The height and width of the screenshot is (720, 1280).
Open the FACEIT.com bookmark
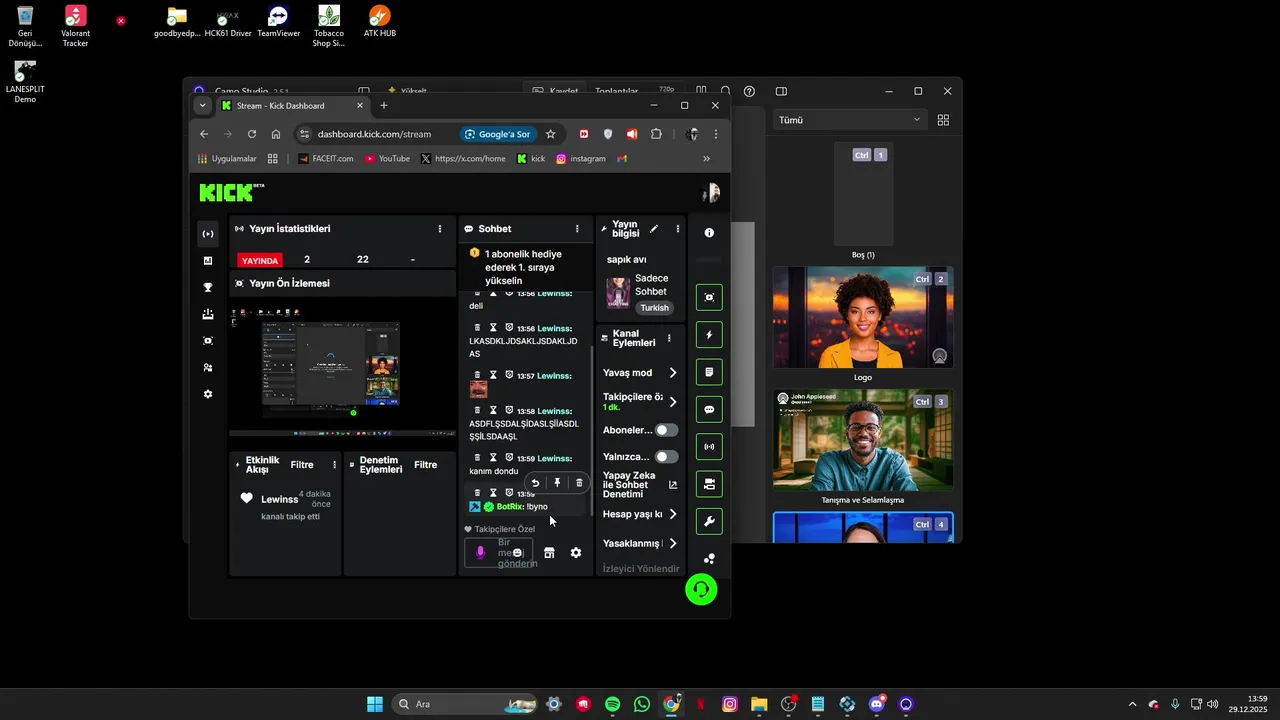(x=326, y=158)
